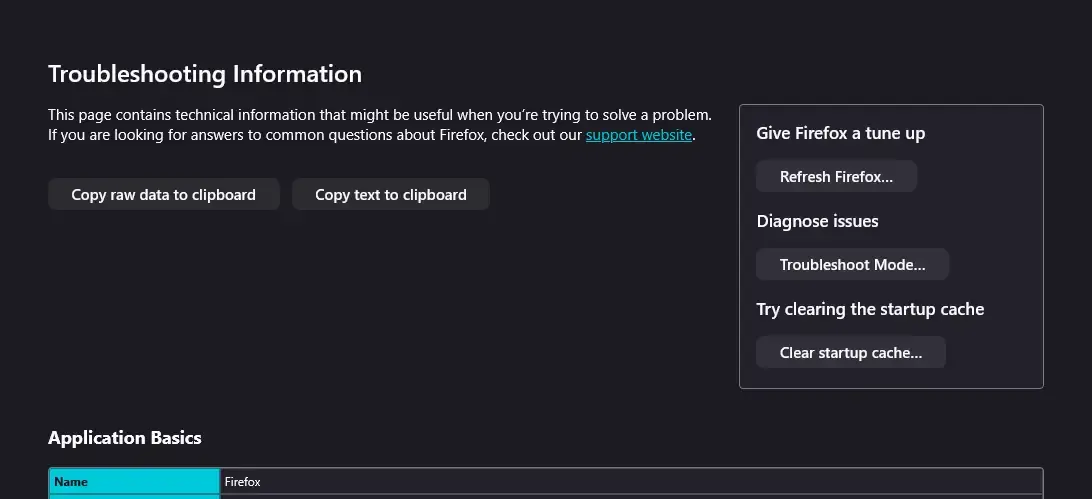Clear the startup cache

(851, 352)
